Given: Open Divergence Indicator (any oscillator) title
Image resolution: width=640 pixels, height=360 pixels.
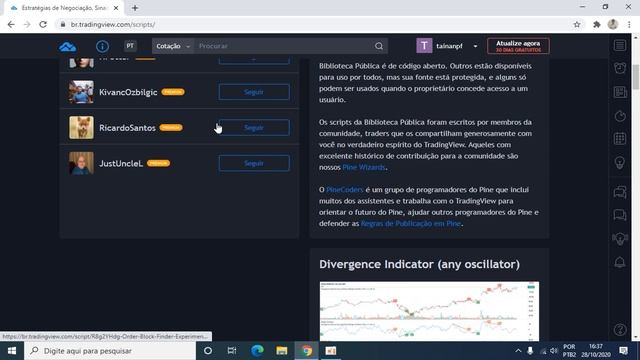Looking at the screenshot, I should pyautogui.click(x=419, y=264).
